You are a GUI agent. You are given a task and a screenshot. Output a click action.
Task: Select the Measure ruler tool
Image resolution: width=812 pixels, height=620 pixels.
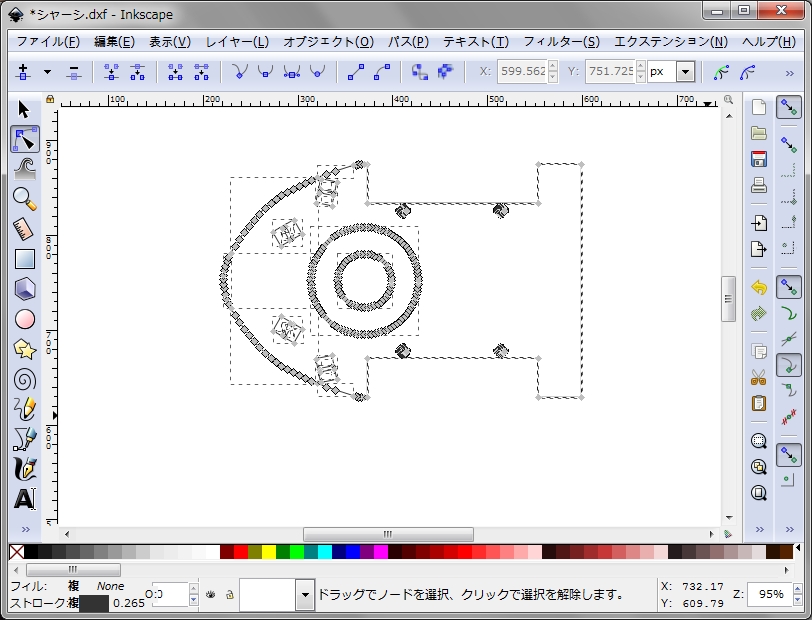tap(24, 229)
